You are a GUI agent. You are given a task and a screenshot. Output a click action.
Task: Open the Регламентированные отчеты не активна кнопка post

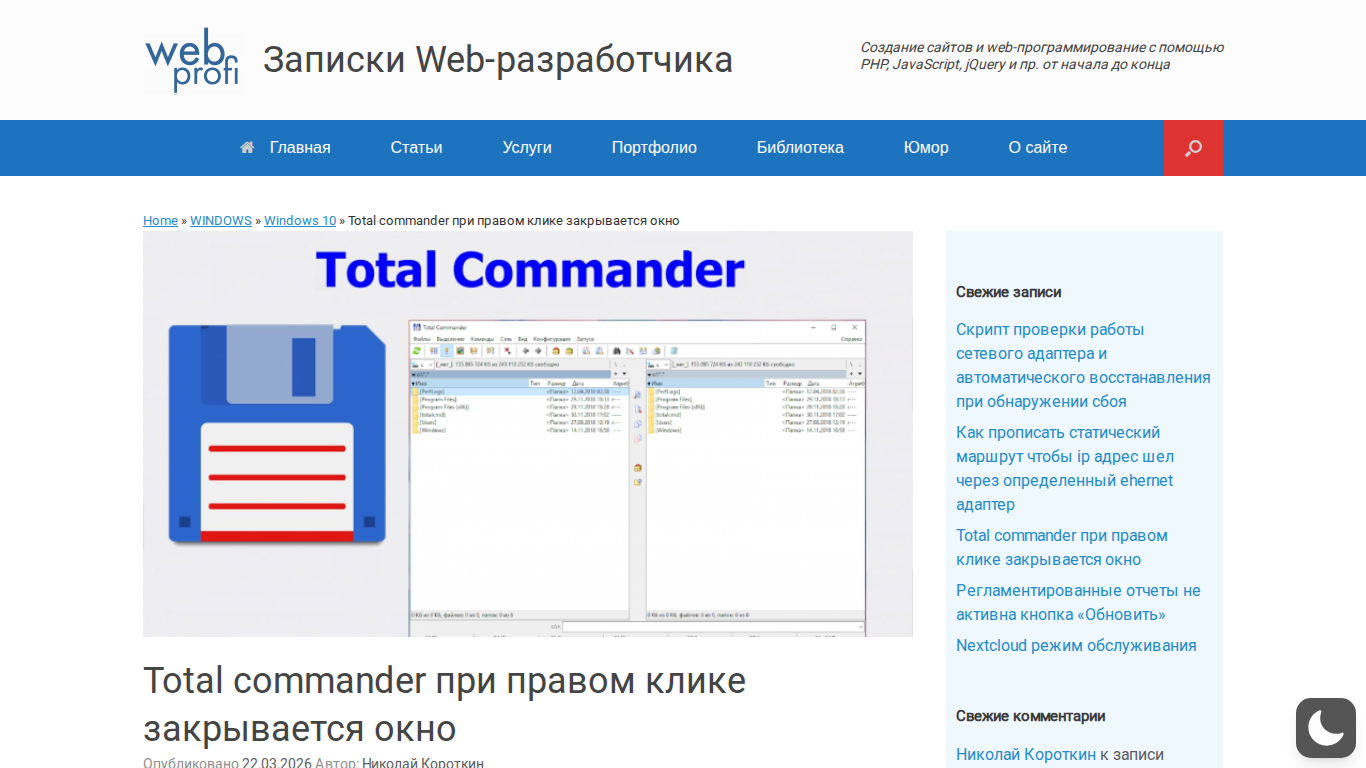coord(1078,603)
